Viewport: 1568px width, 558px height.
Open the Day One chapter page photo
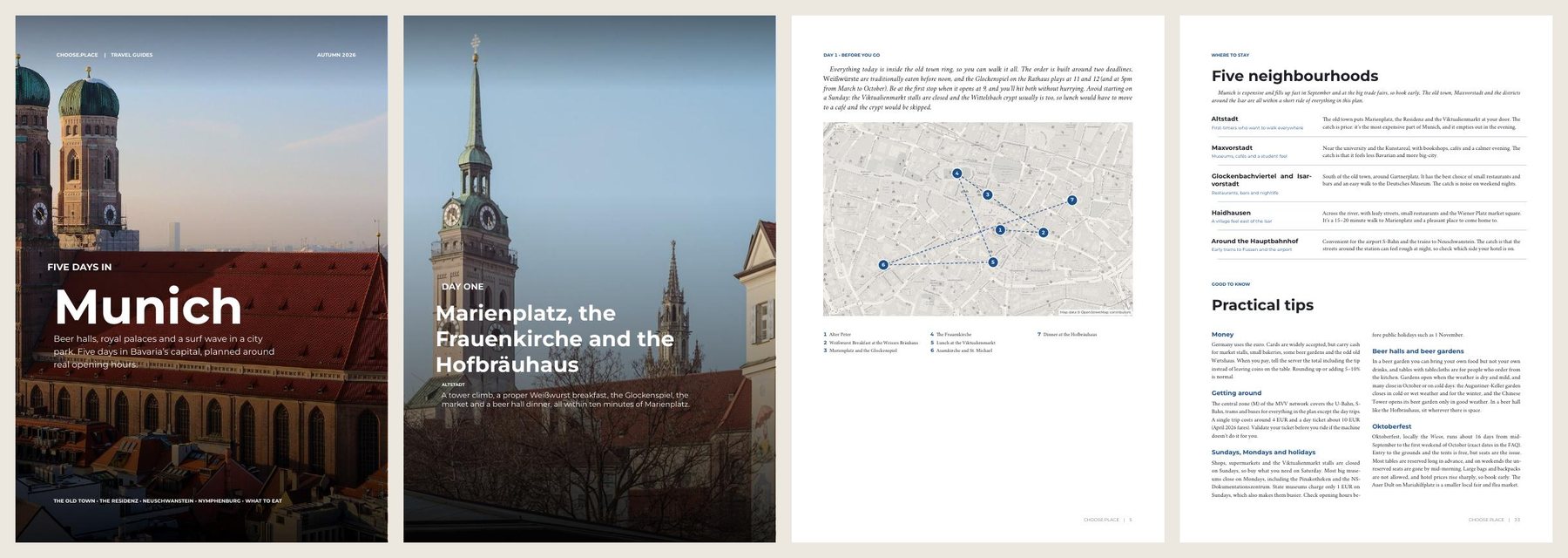[x=589, y=279]
